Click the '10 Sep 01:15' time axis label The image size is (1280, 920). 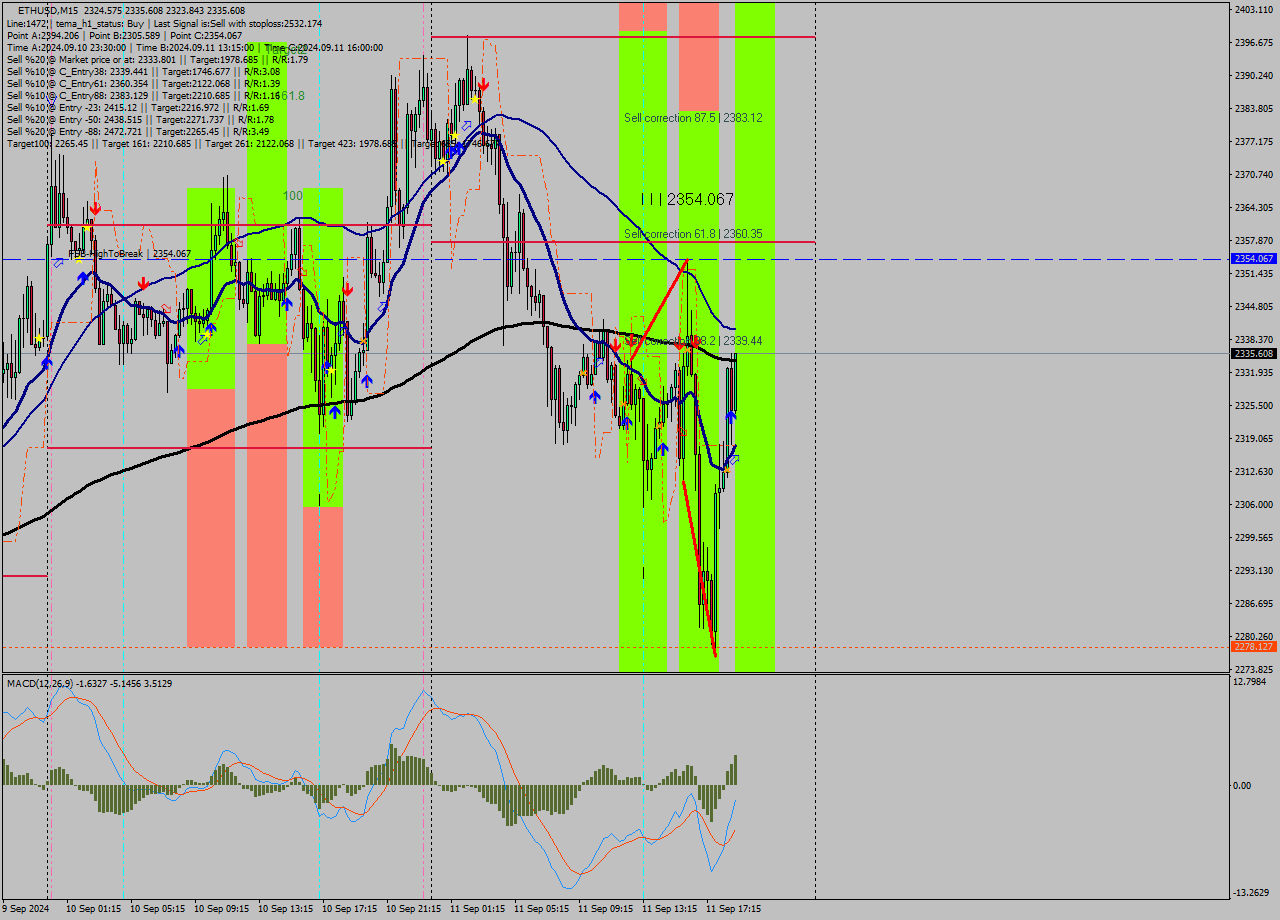(93, 909)
